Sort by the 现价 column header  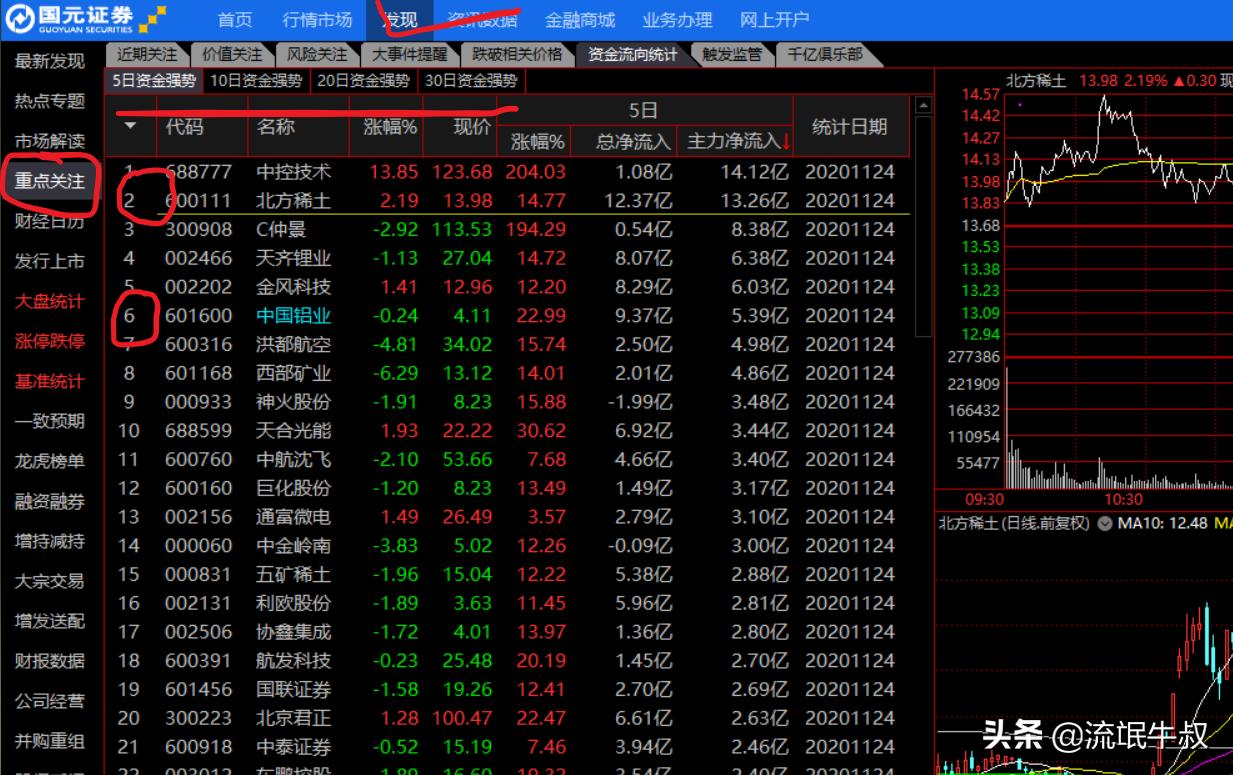coord(461,126)
